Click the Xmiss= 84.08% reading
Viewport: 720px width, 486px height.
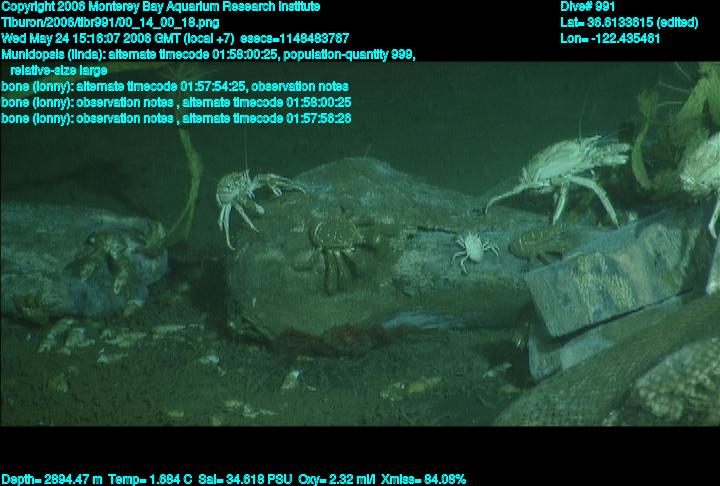[423, 479]
